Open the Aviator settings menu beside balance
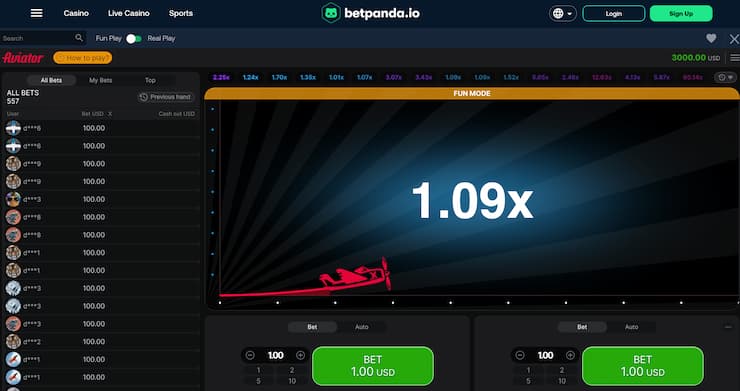The width and height of the screenshot is (740, 391). [735, 58]
